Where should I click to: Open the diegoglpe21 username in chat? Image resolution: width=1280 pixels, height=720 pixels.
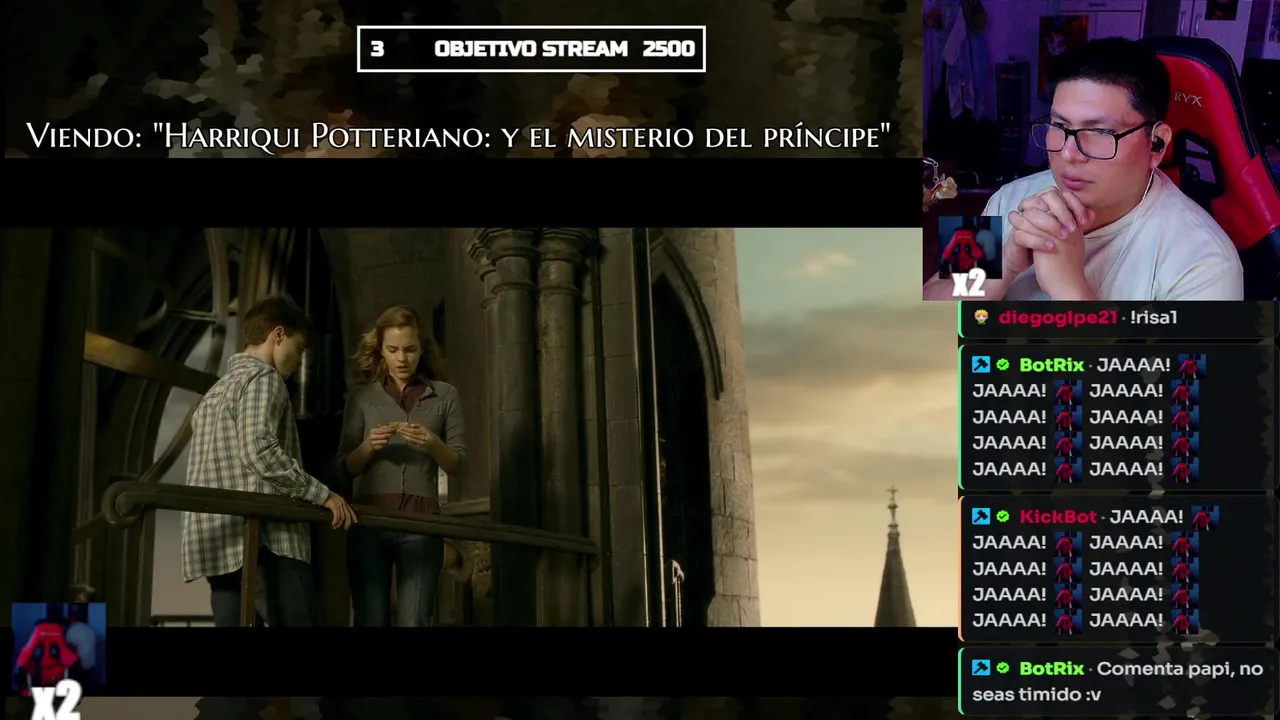pos(1057,317)
